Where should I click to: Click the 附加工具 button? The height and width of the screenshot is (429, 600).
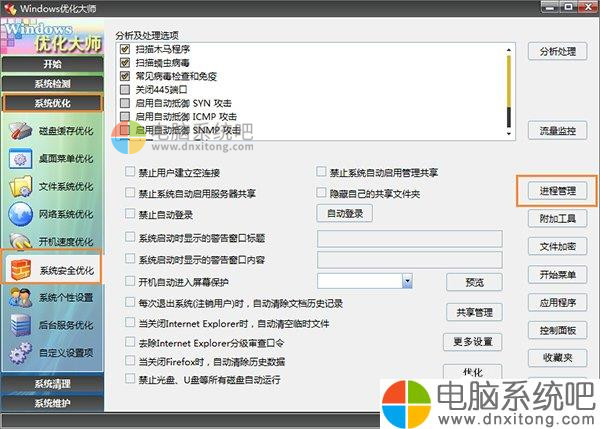[558, 219]
